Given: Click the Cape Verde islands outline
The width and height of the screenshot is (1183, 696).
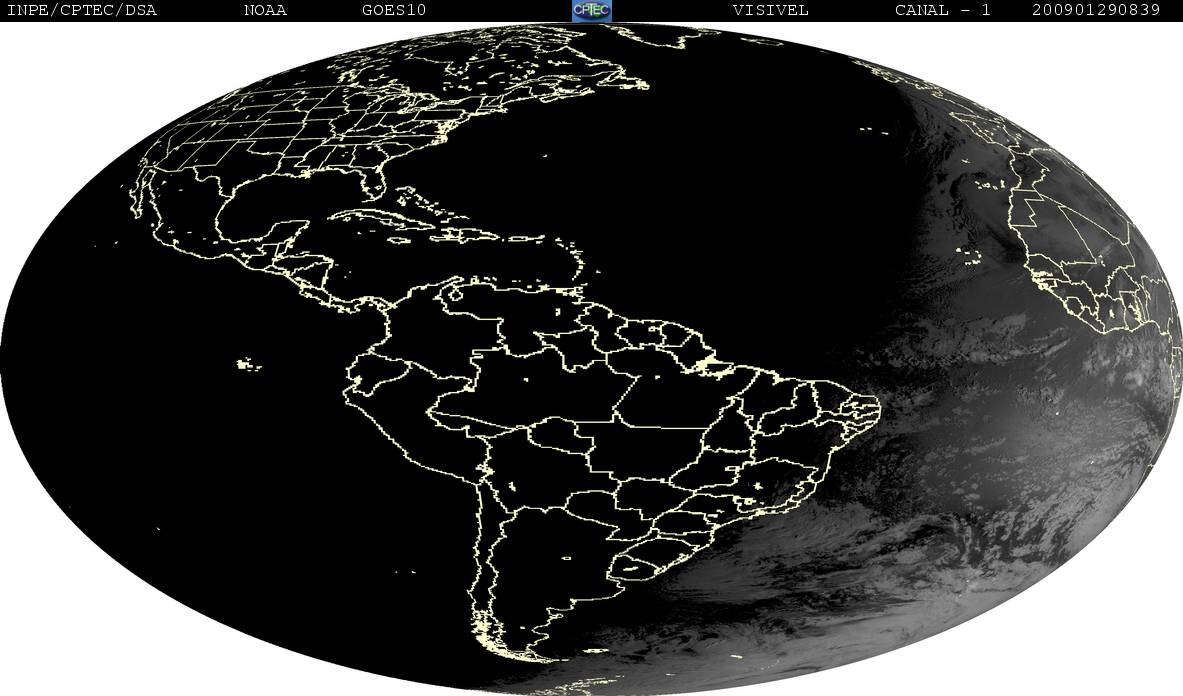Looking at the screenshot, I should point(969,256).
